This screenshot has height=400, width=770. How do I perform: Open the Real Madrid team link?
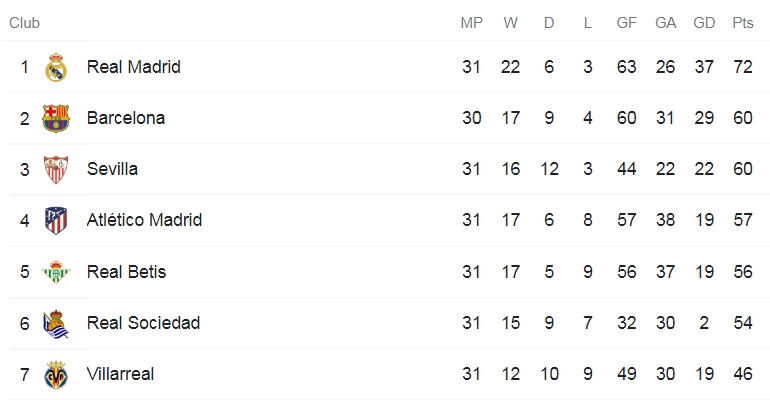[x=134, y=67]
